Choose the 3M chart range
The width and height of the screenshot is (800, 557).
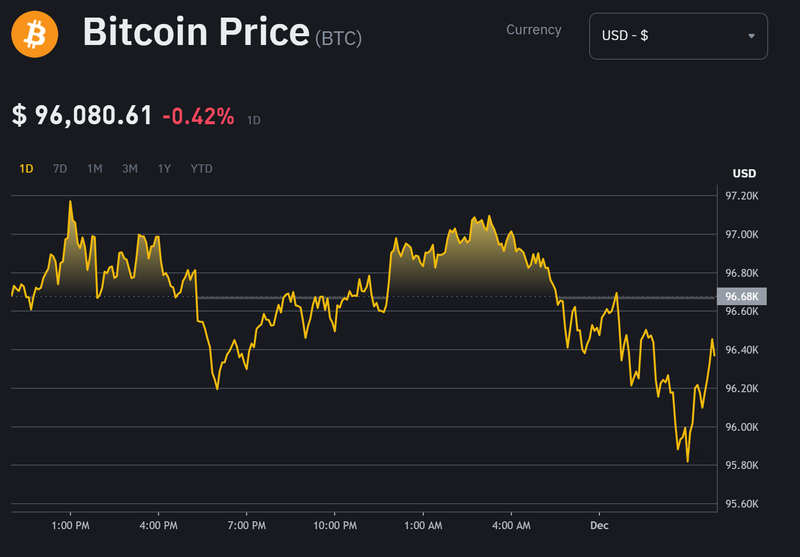click(130, 169)
